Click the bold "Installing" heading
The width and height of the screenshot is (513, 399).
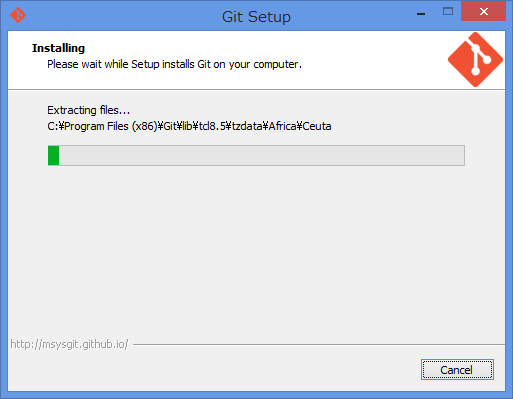pos(58,48)
